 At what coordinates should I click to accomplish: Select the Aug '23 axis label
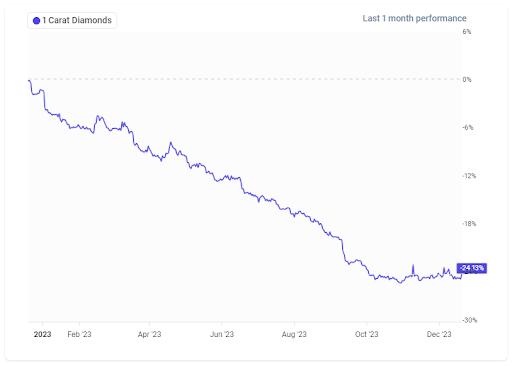pyautogui.click(x=294, y=334)
